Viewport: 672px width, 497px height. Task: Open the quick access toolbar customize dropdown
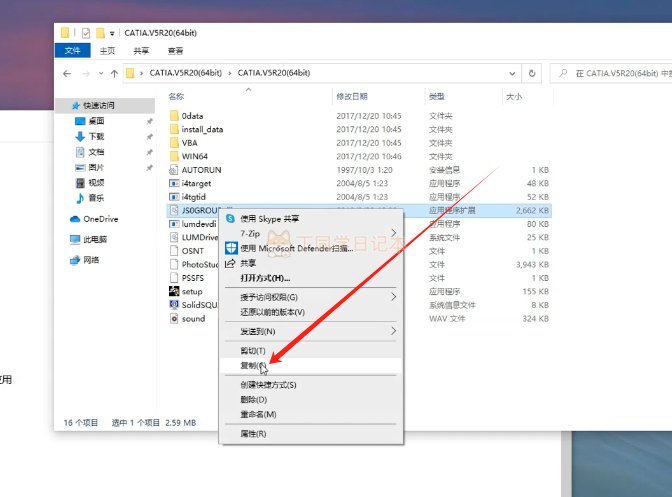pos(112,33)
